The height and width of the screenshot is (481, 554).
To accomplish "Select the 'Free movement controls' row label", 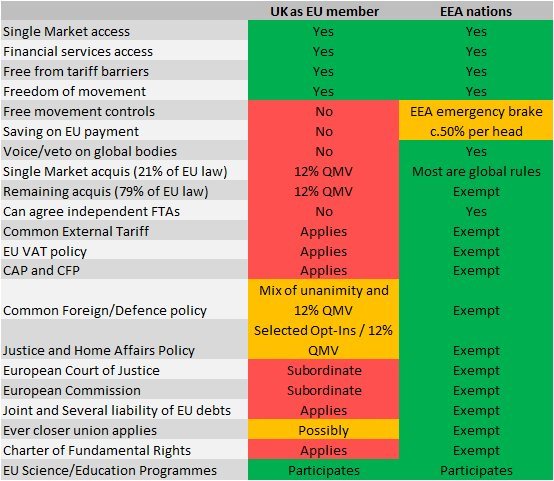I will [79, 112].
